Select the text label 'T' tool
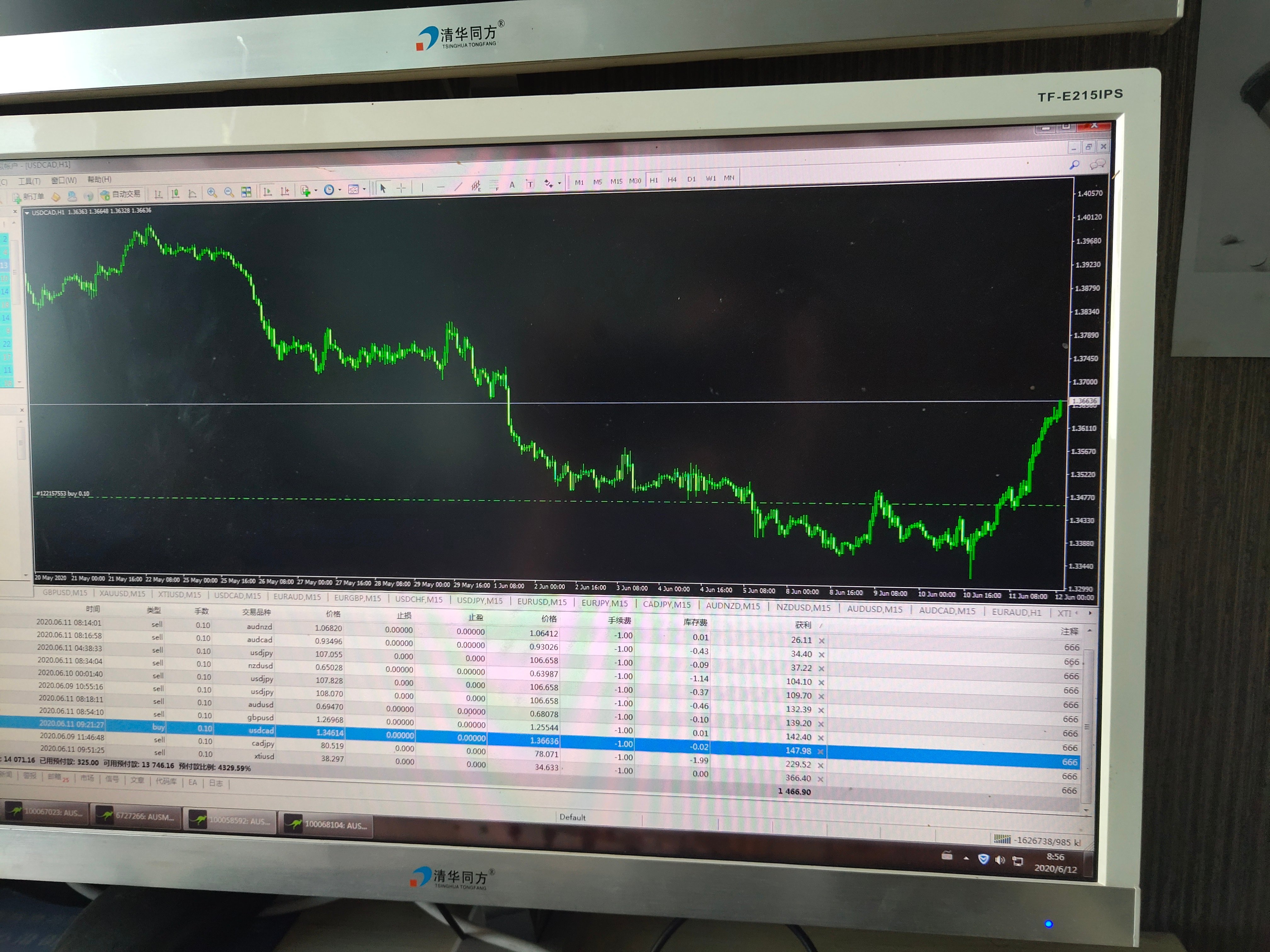Viewport: 1270px width, 952px height. point(529,184)
